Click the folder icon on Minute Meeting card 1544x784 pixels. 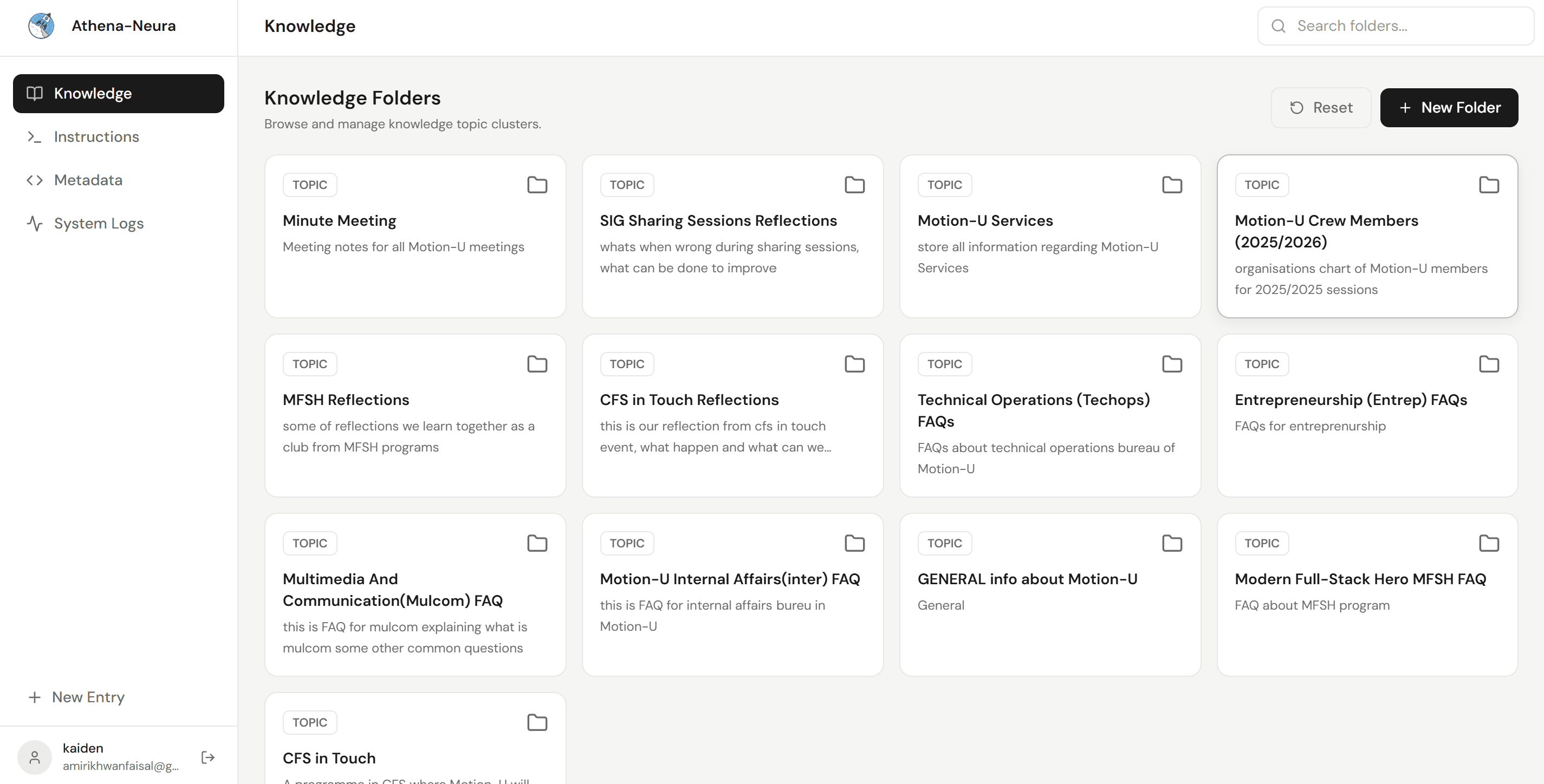tap(537, 185)
